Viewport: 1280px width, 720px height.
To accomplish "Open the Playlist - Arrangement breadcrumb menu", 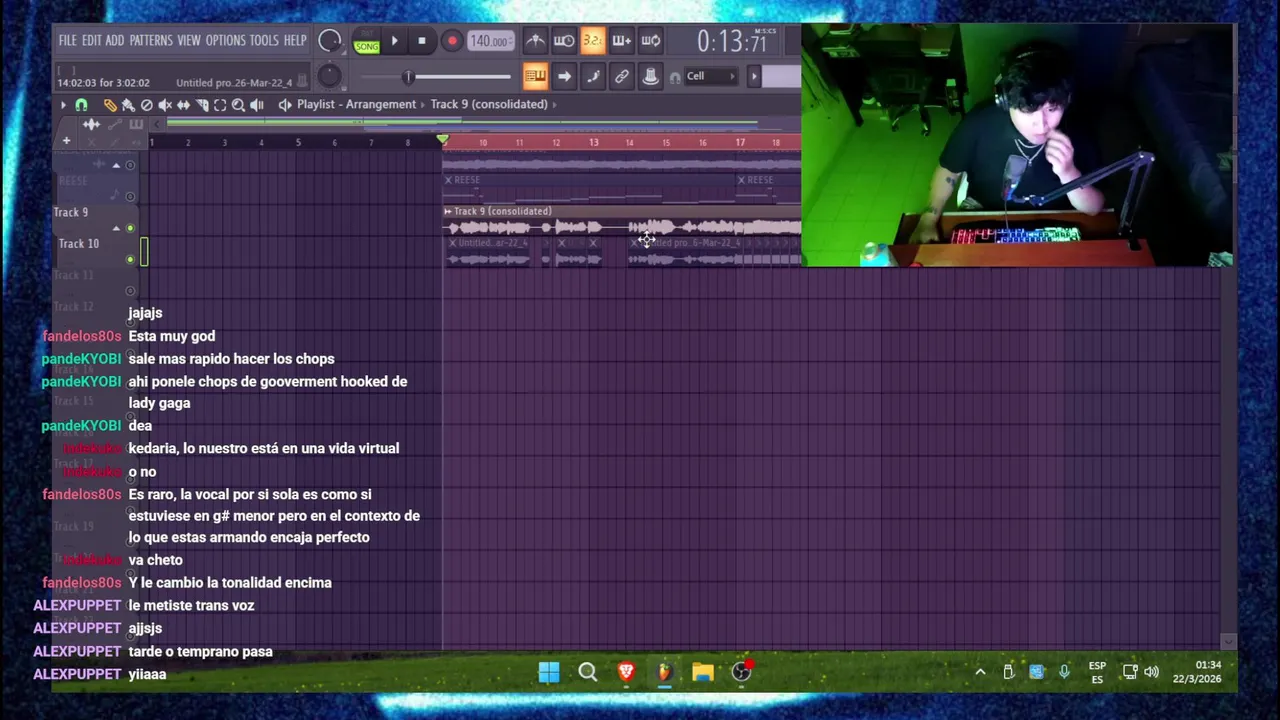I will (356, 104).
